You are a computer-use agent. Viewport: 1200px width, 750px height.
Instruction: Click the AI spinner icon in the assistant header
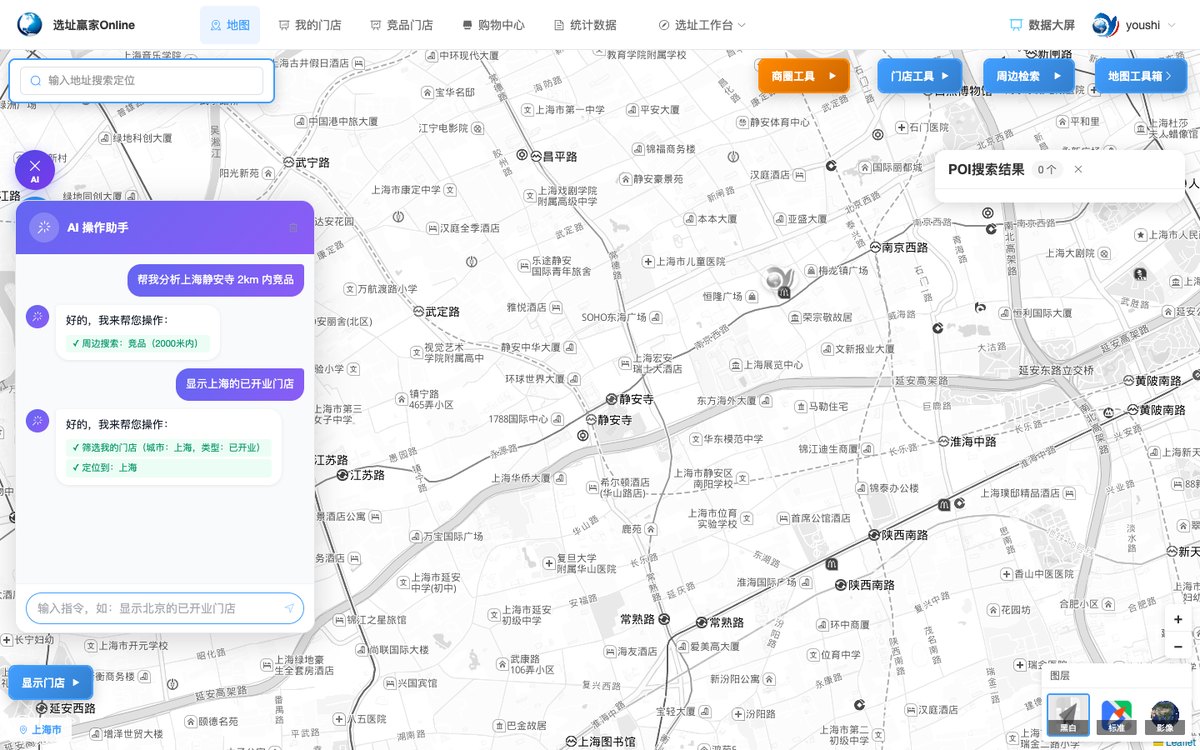click(44, 228)
